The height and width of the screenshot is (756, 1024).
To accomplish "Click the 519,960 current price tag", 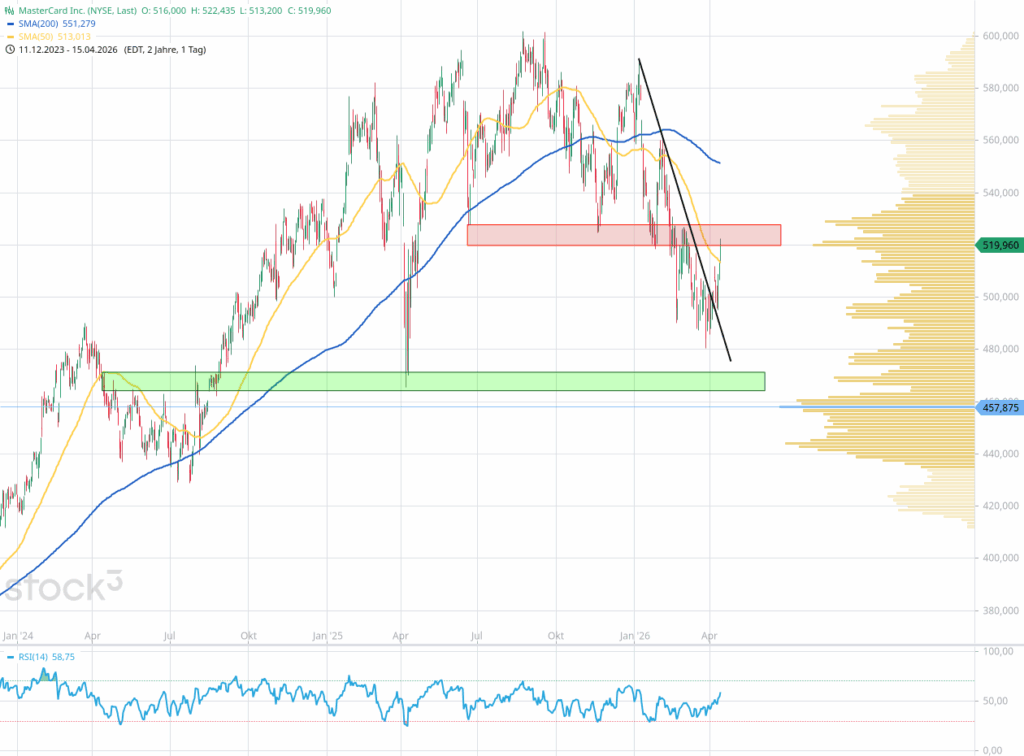I will pos(998,244).
